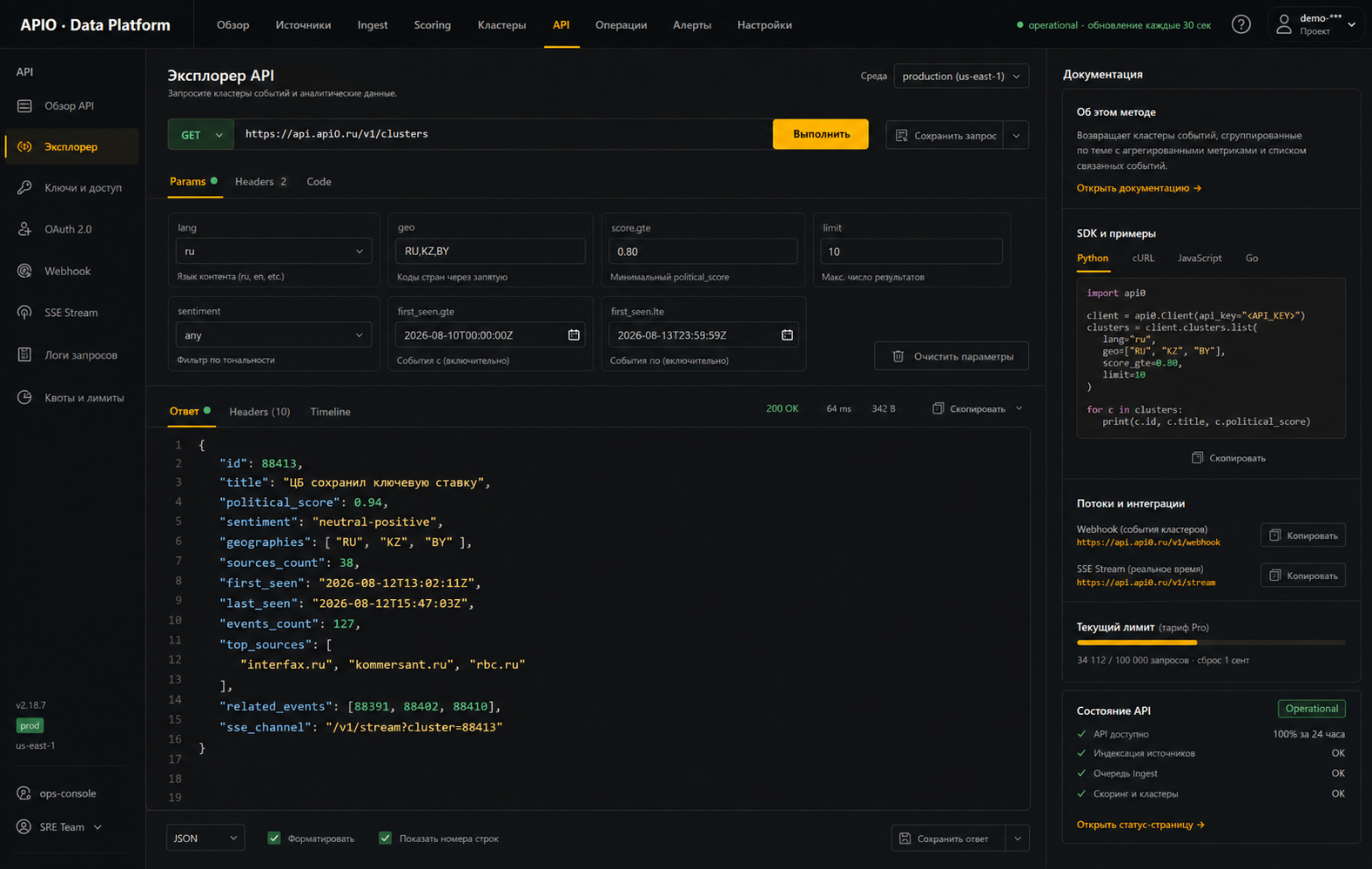Click the Выполнить button
Image resolution: width=1372 pixels, height=869 pixels.
tap(821, 134)
